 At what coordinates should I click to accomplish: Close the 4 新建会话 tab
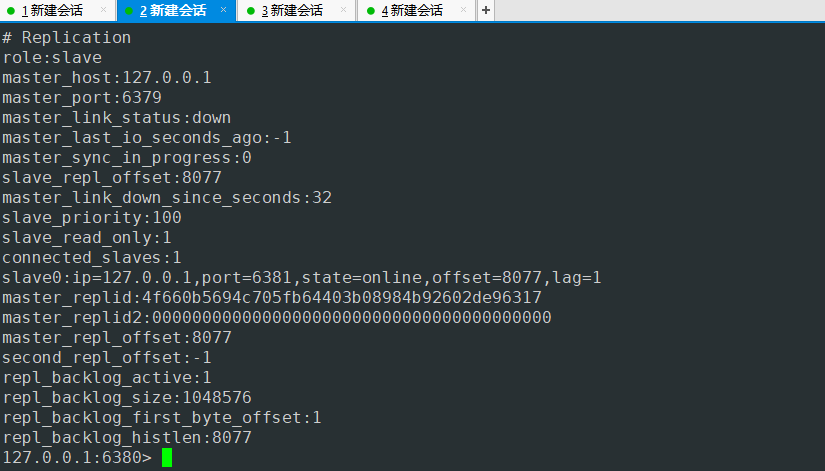(464, 10)
